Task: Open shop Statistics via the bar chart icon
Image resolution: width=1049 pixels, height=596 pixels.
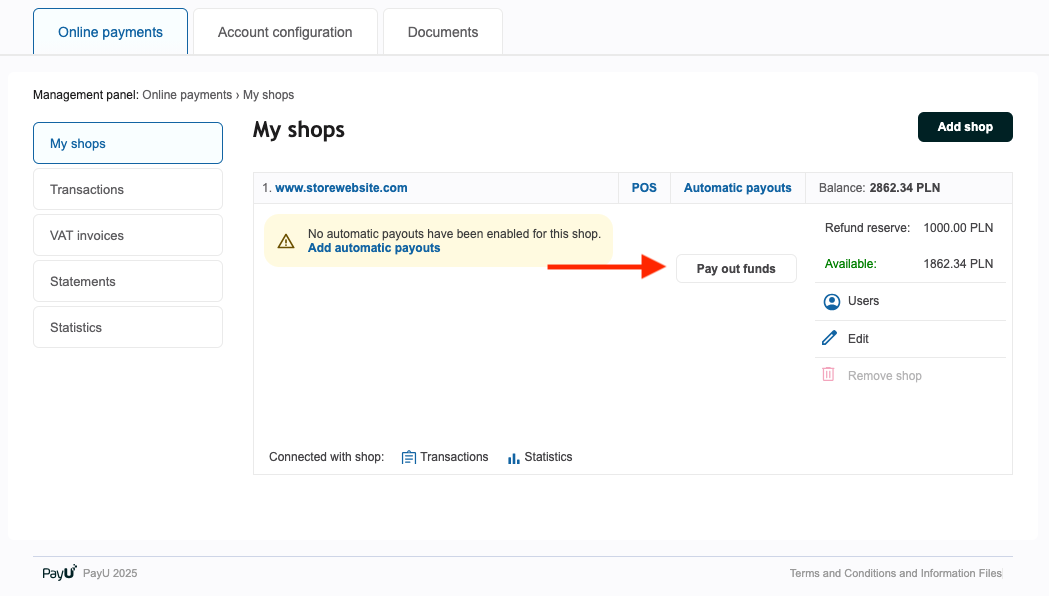Action: 513,457
